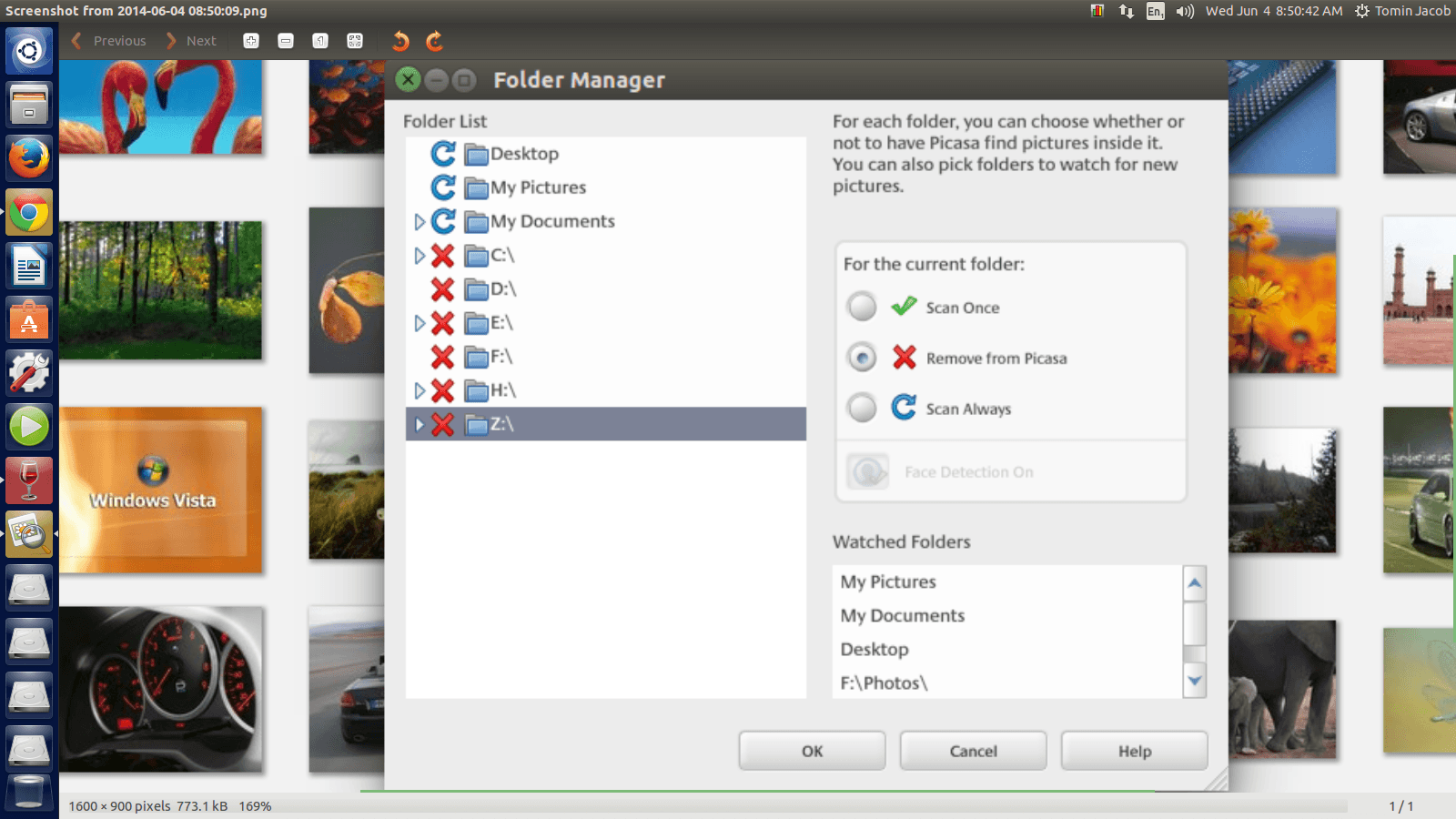Expand the H:\ drive tree node
Viewport: 1456px width, 819px height.
tap(420, 390)
